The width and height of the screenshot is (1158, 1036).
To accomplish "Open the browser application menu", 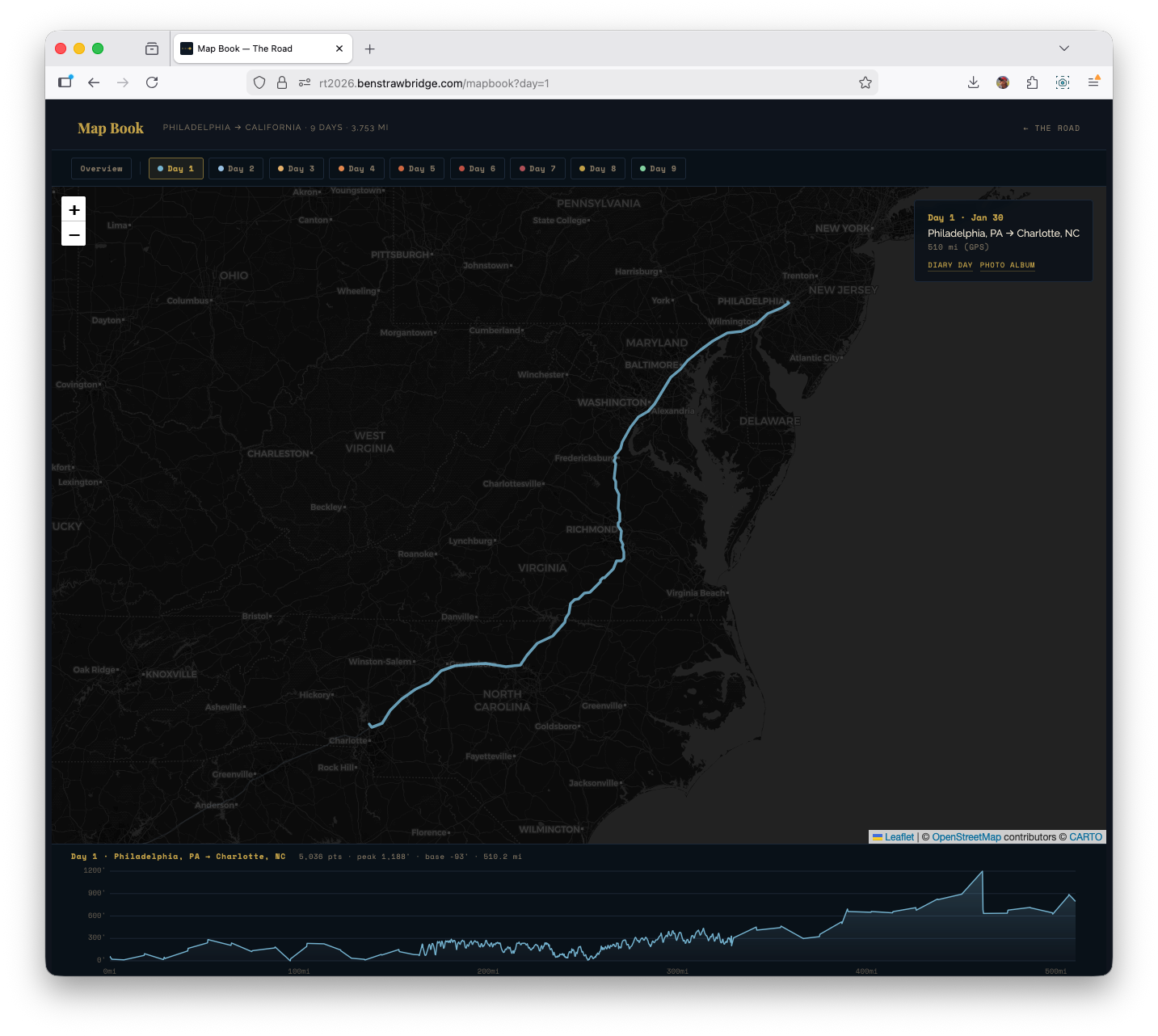I will click(1094, 82).
